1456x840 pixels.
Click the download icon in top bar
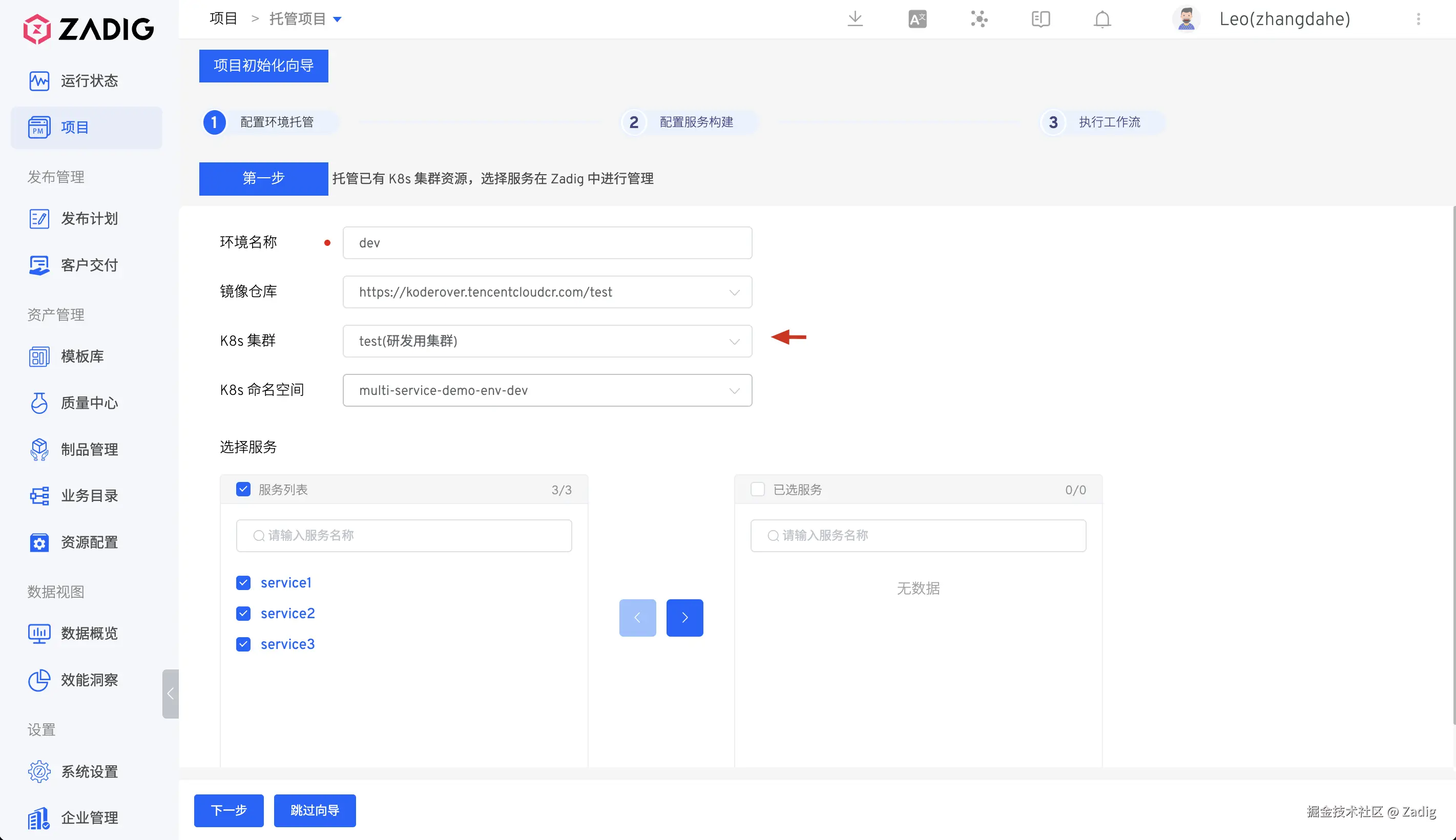tap(855, 19)
